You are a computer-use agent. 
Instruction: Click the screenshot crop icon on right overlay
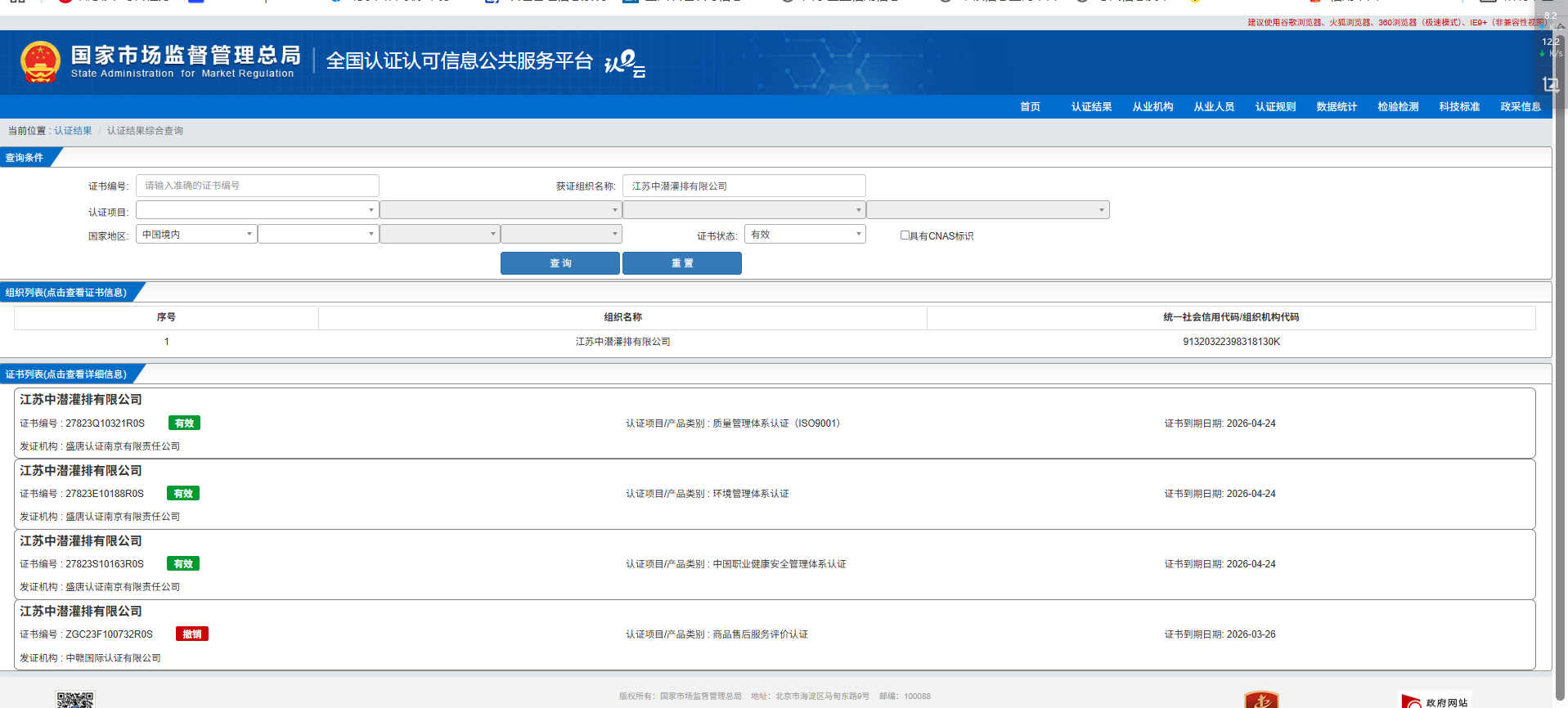1550,84
